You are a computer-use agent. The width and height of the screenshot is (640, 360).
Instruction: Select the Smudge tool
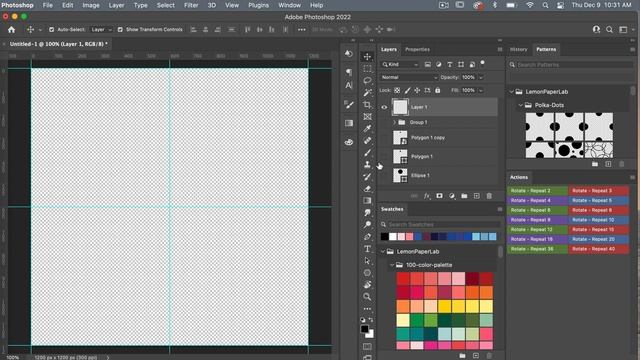pos(367,213)
